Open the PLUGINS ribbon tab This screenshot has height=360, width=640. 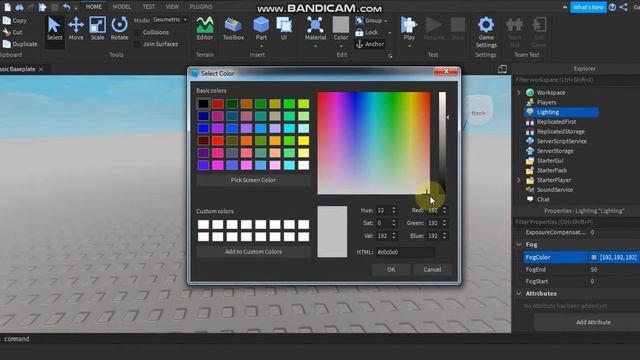pos(201,7)
